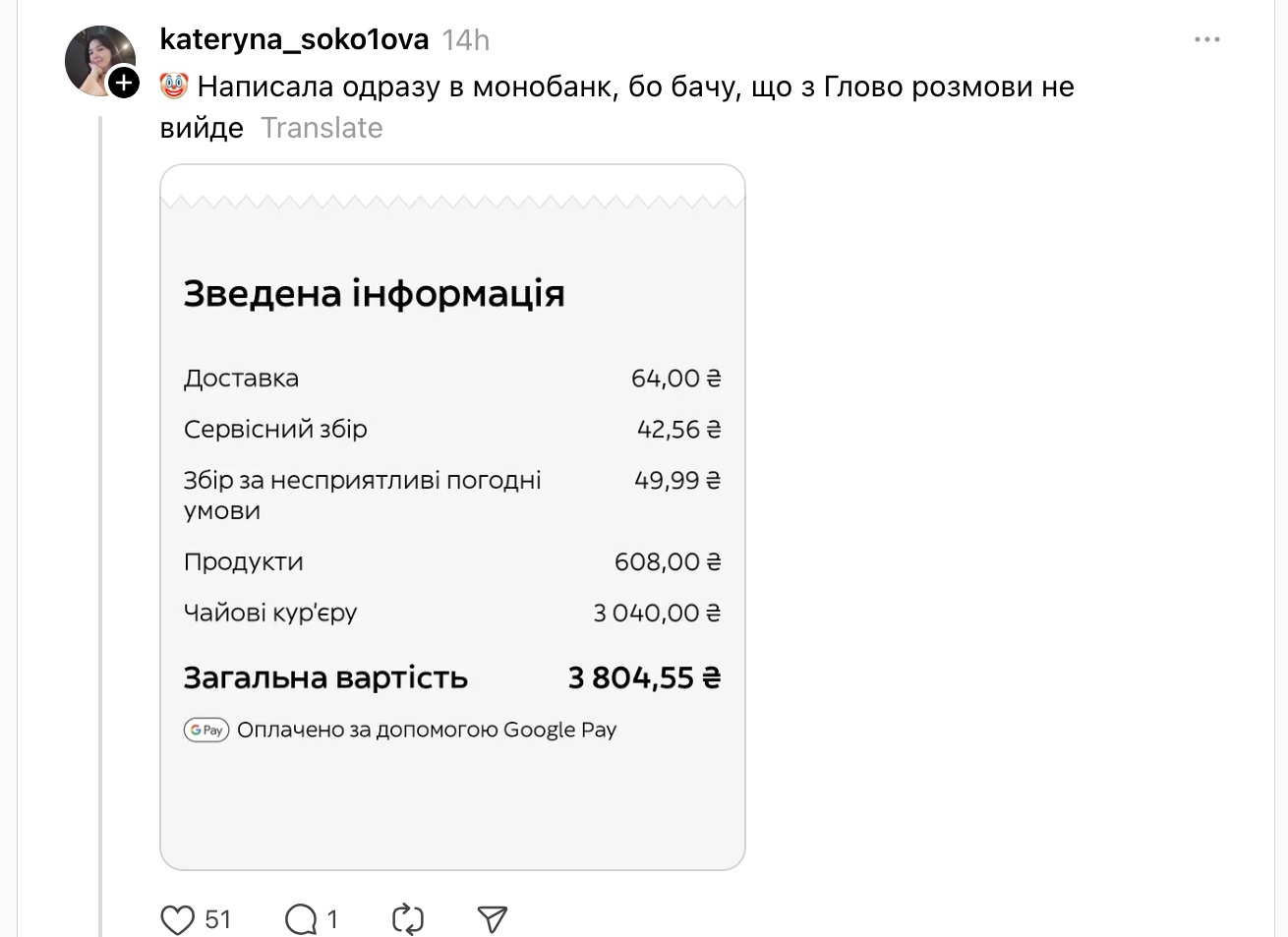1288x937 pixels.
Task: Click the 'Зведена інформація' receipt heading
Action: point(374,293)
